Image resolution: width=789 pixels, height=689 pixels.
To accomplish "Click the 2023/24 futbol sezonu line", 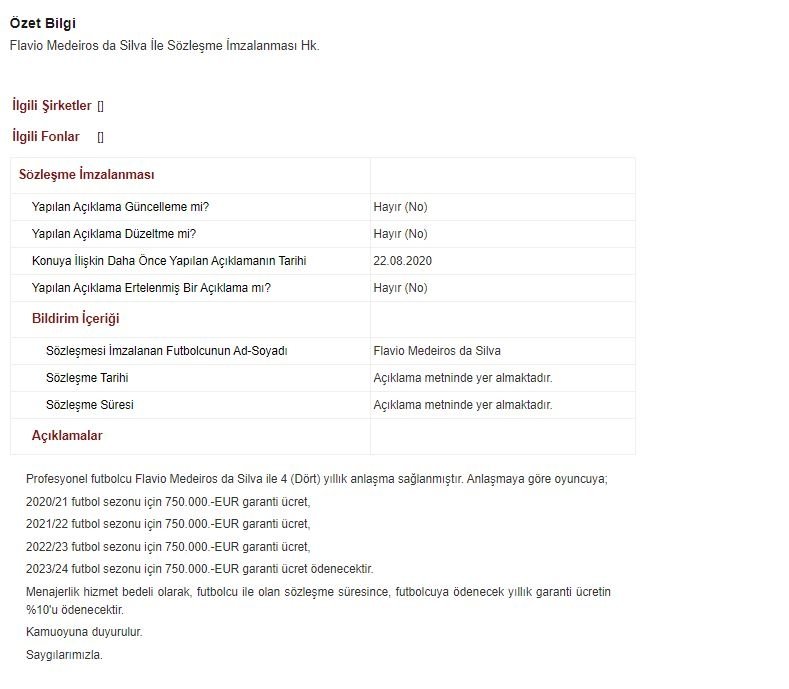I will click(x=200, y=569).
